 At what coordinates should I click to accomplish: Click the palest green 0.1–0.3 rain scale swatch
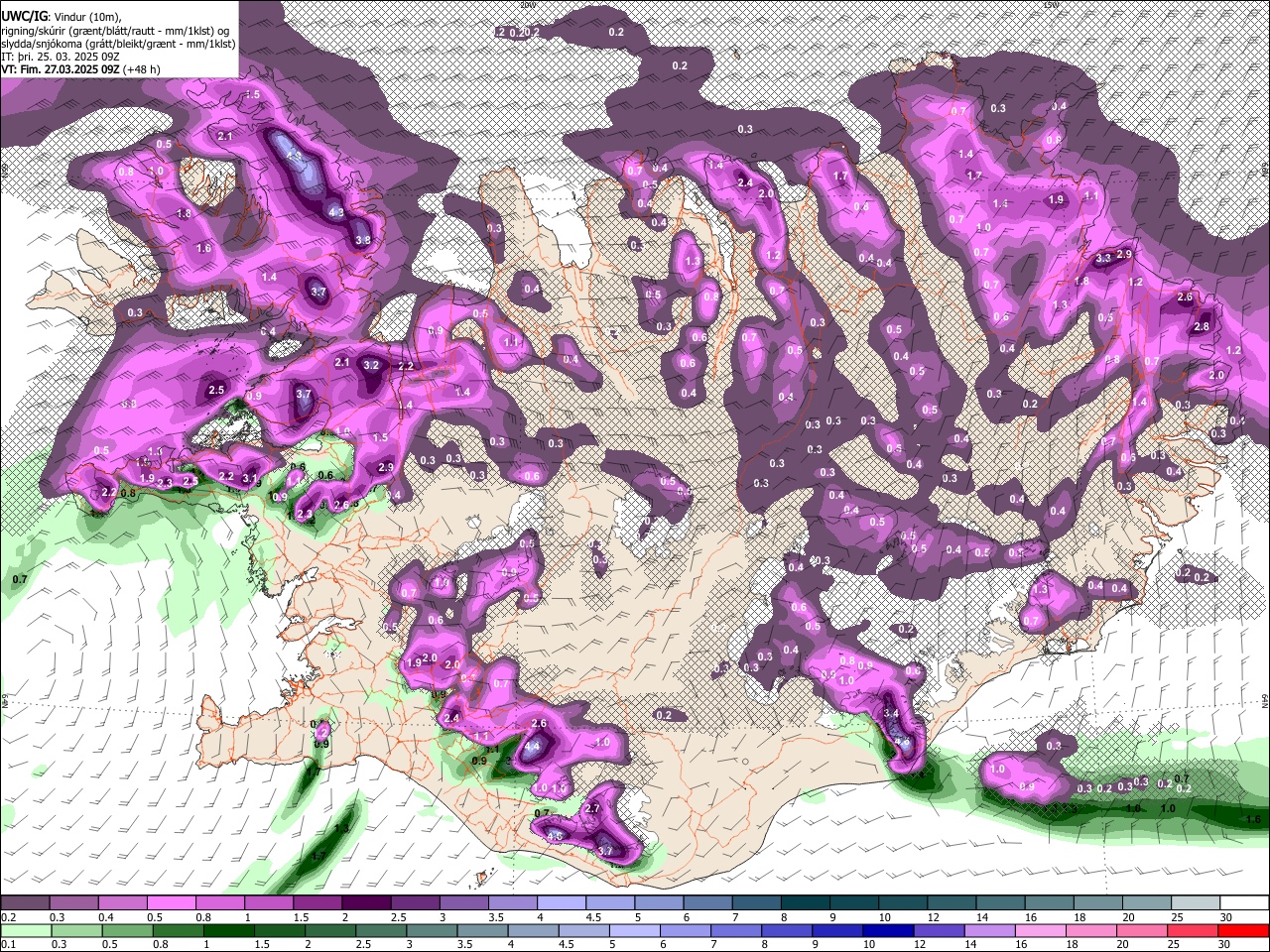click(x=26, y=931)
